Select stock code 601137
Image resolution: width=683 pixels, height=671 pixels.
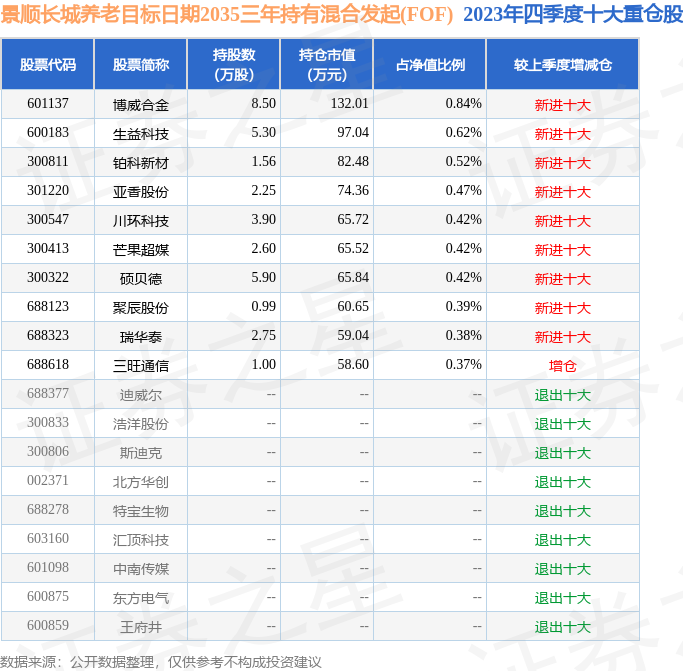click(48, 103)
